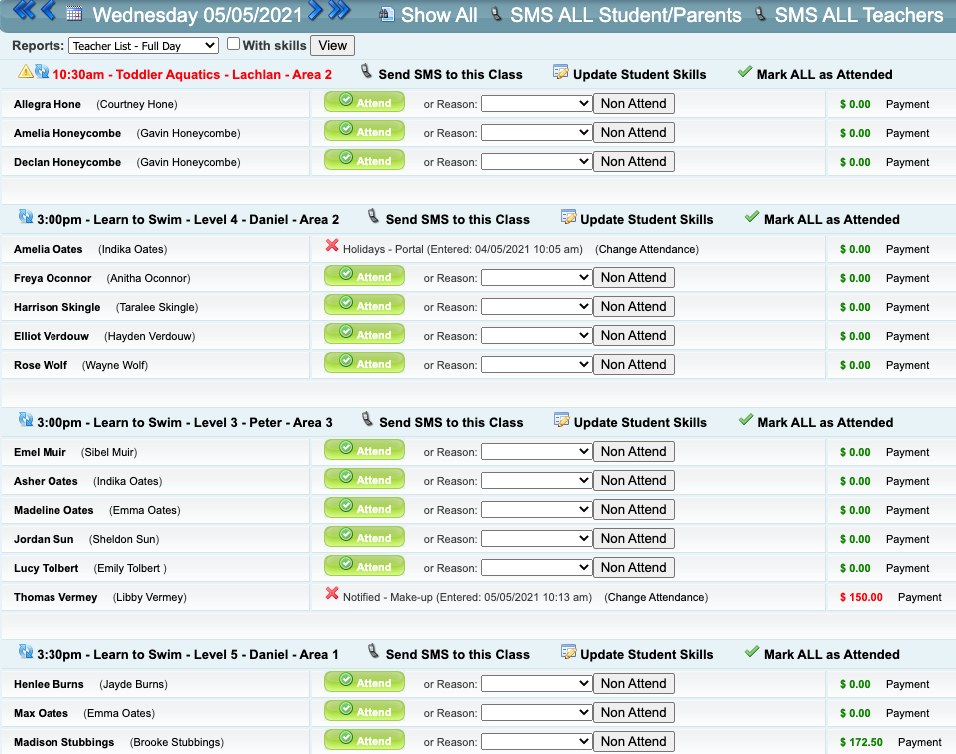Click red cross icon on Amelia Oates row
956x754 pixels.
coord(332,246)
